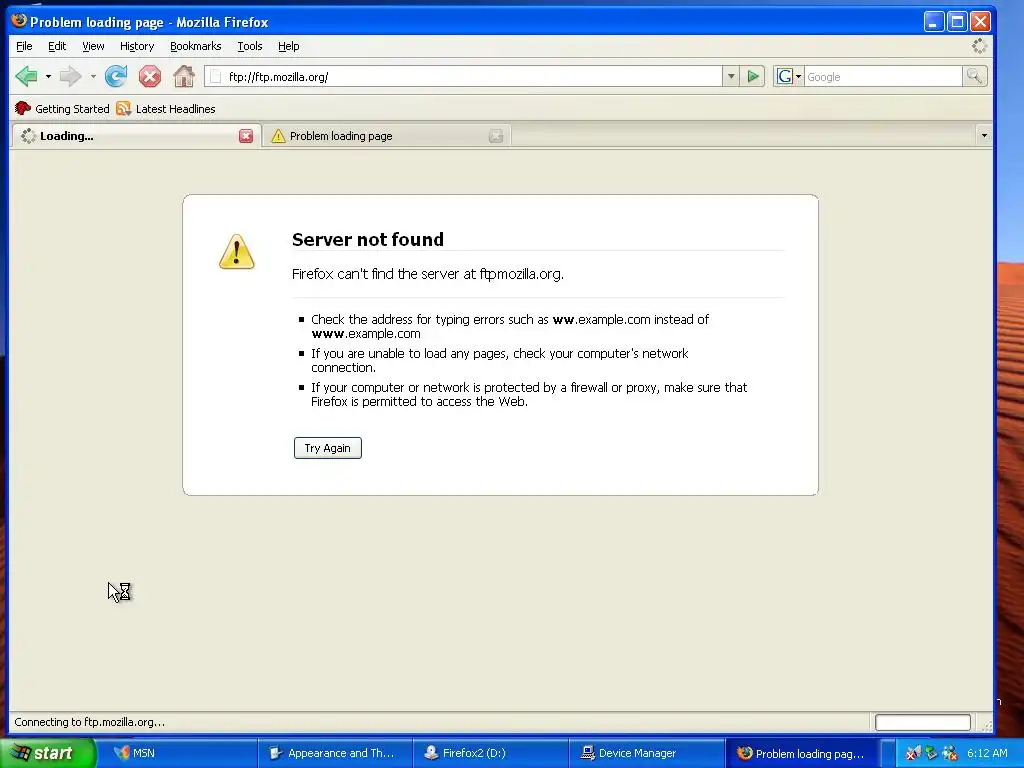Close the Problem loading page tab

point(496,136)
